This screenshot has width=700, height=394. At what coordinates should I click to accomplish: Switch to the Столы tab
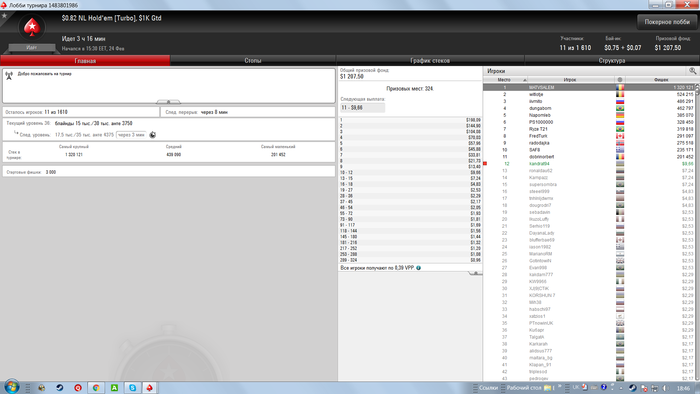pos(253,61)
